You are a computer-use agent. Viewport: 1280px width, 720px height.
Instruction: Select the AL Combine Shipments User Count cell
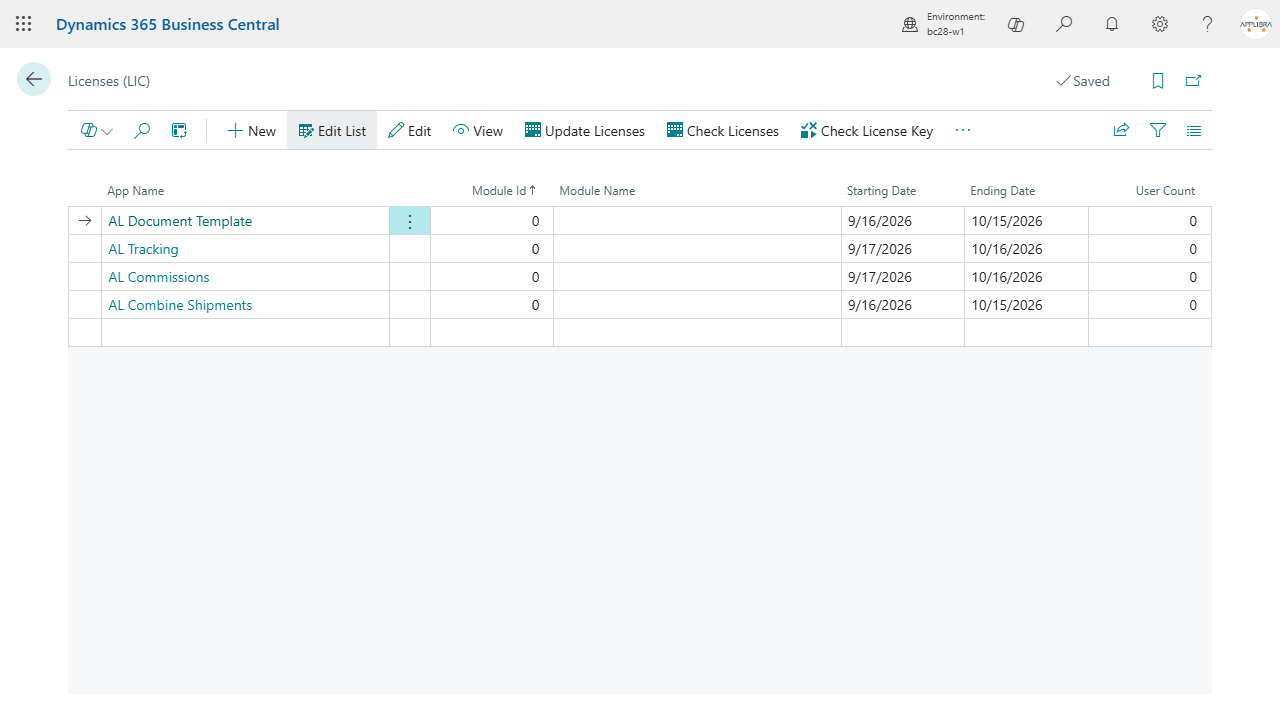point(1150,305)
